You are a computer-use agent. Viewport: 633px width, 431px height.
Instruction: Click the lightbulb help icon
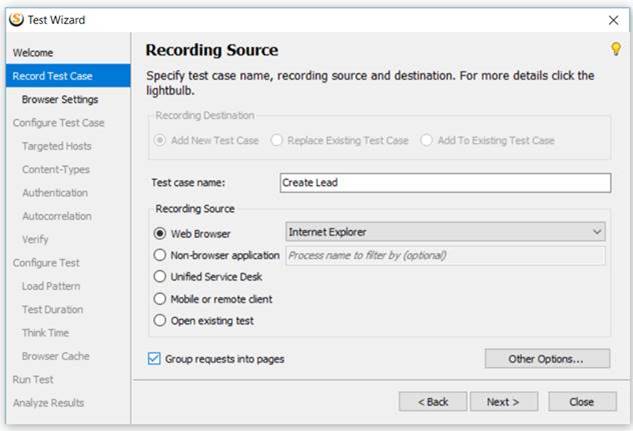coord(616,48)
